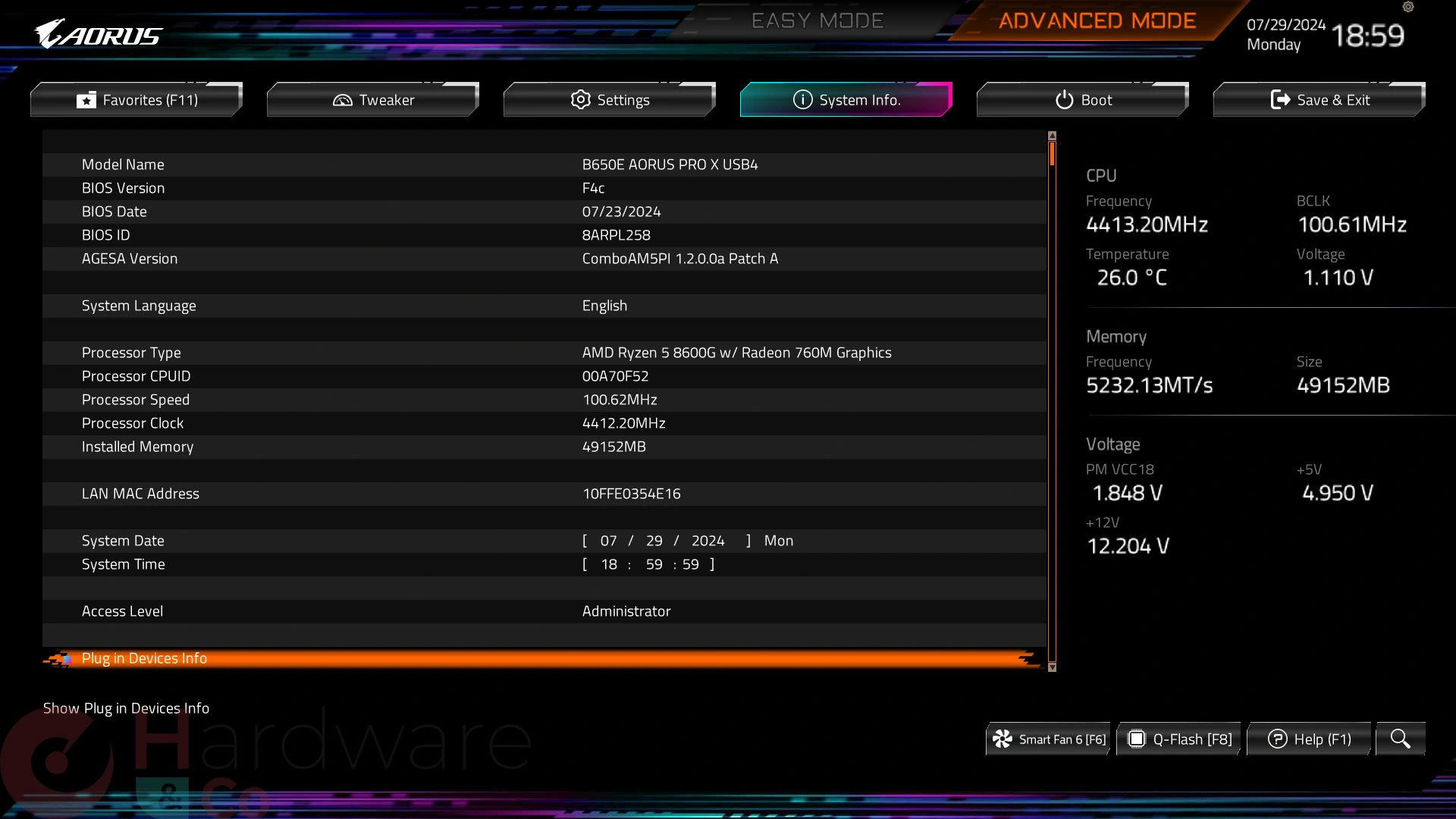Select the System Time minutes field
The height and width of the screenshot is (819, 1456).
(654, 564)
